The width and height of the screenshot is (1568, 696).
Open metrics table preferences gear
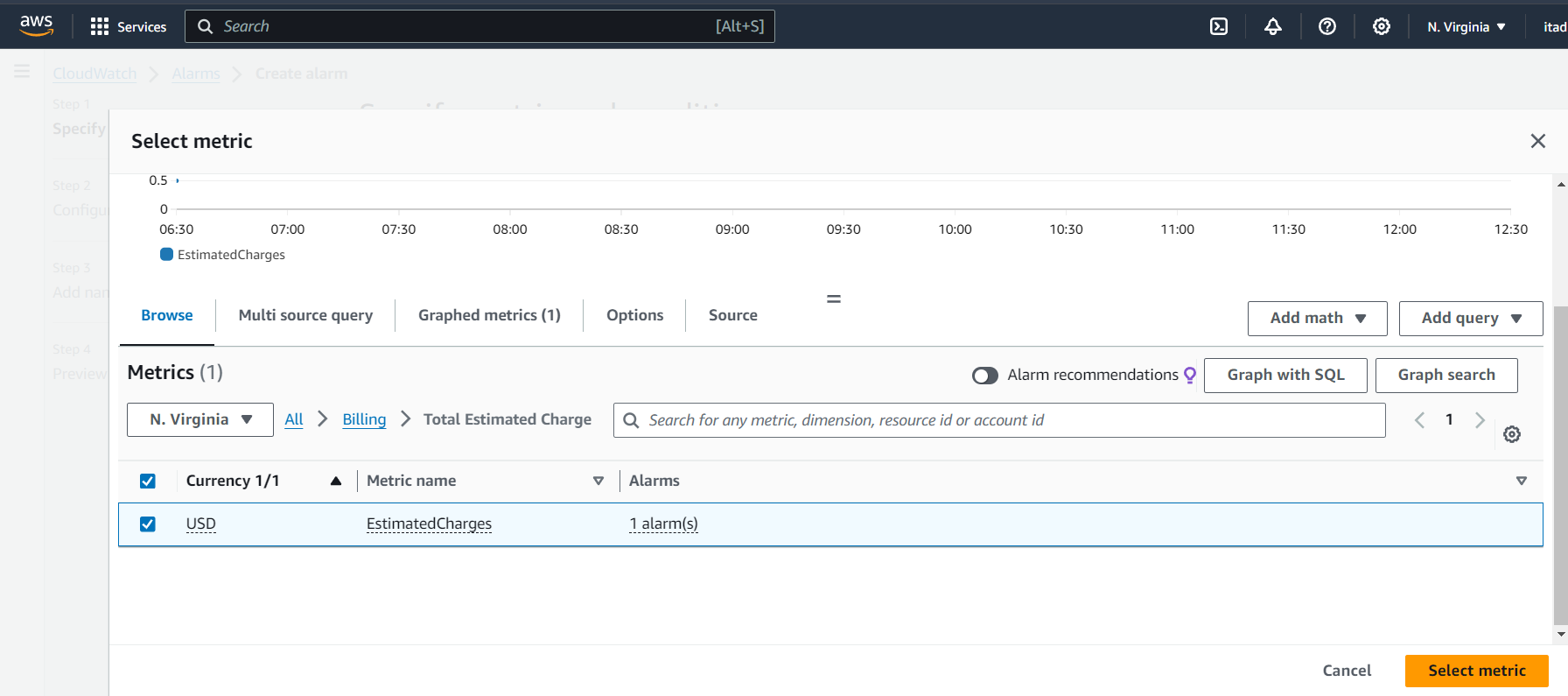tap(1512, 434)
